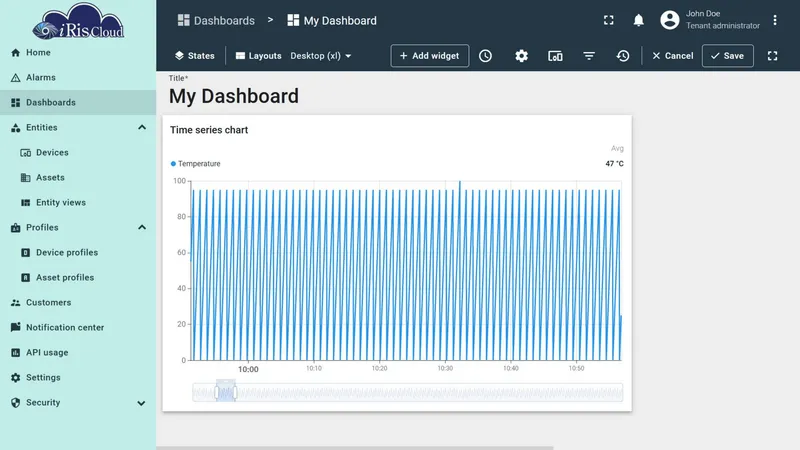This screenshot has height=450, width=800.
Task: Click the right handle of chart zoom slider
Action: (x=235, y=392)
